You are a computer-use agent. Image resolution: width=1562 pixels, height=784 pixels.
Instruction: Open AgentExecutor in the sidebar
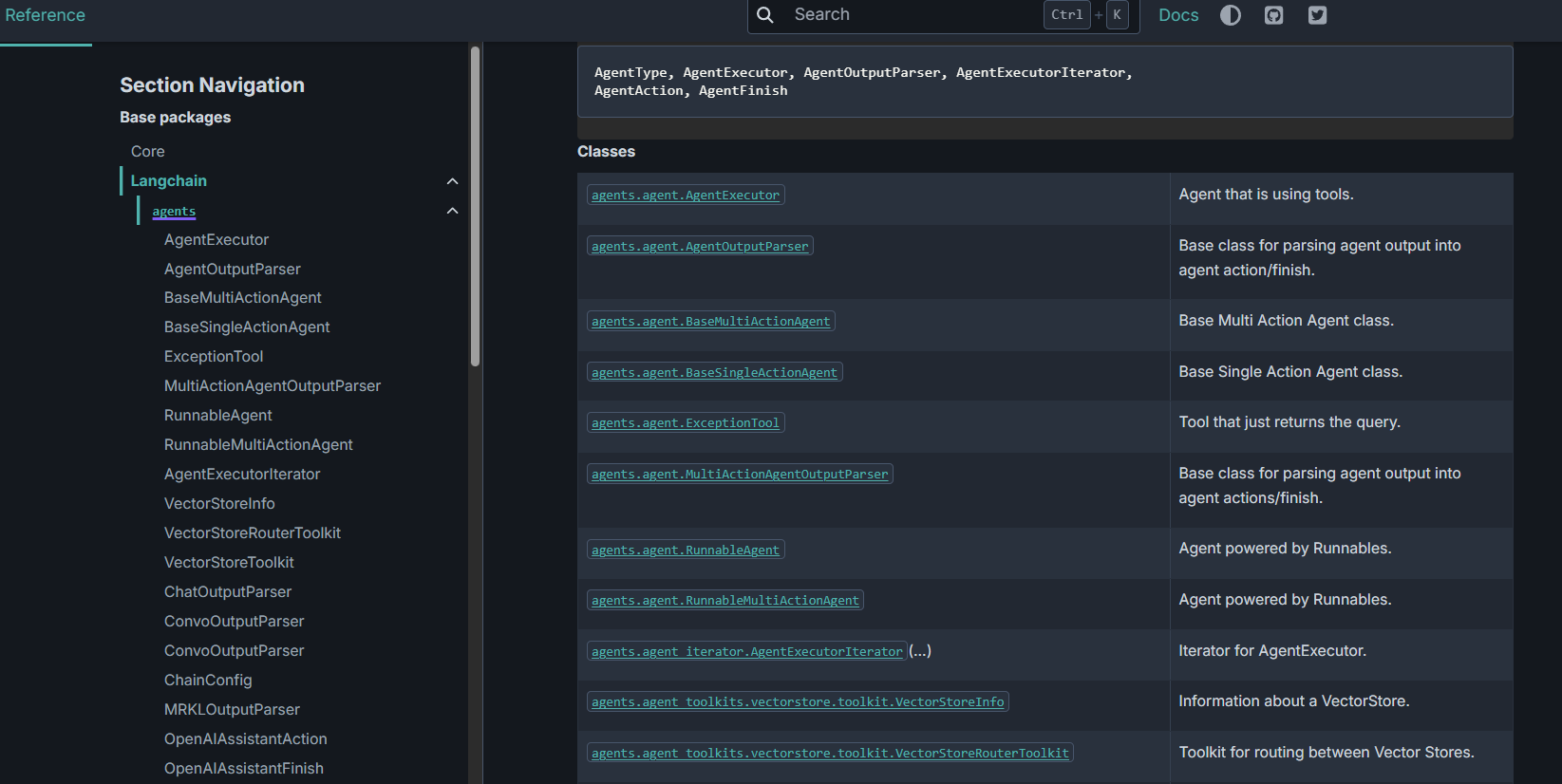[x=216, y=240]
